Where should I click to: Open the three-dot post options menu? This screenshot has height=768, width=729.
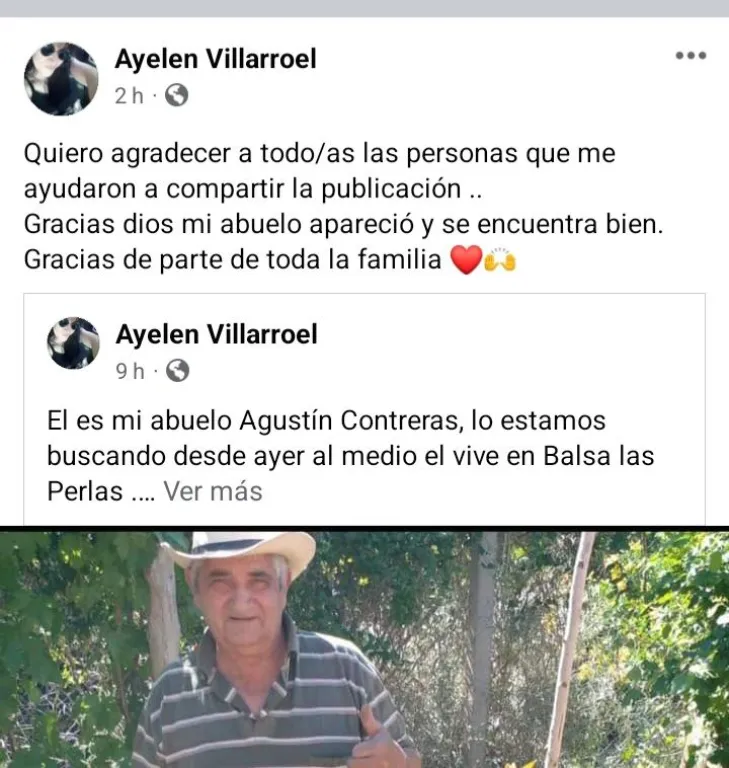pyautogui.click(x=691, y=55)
